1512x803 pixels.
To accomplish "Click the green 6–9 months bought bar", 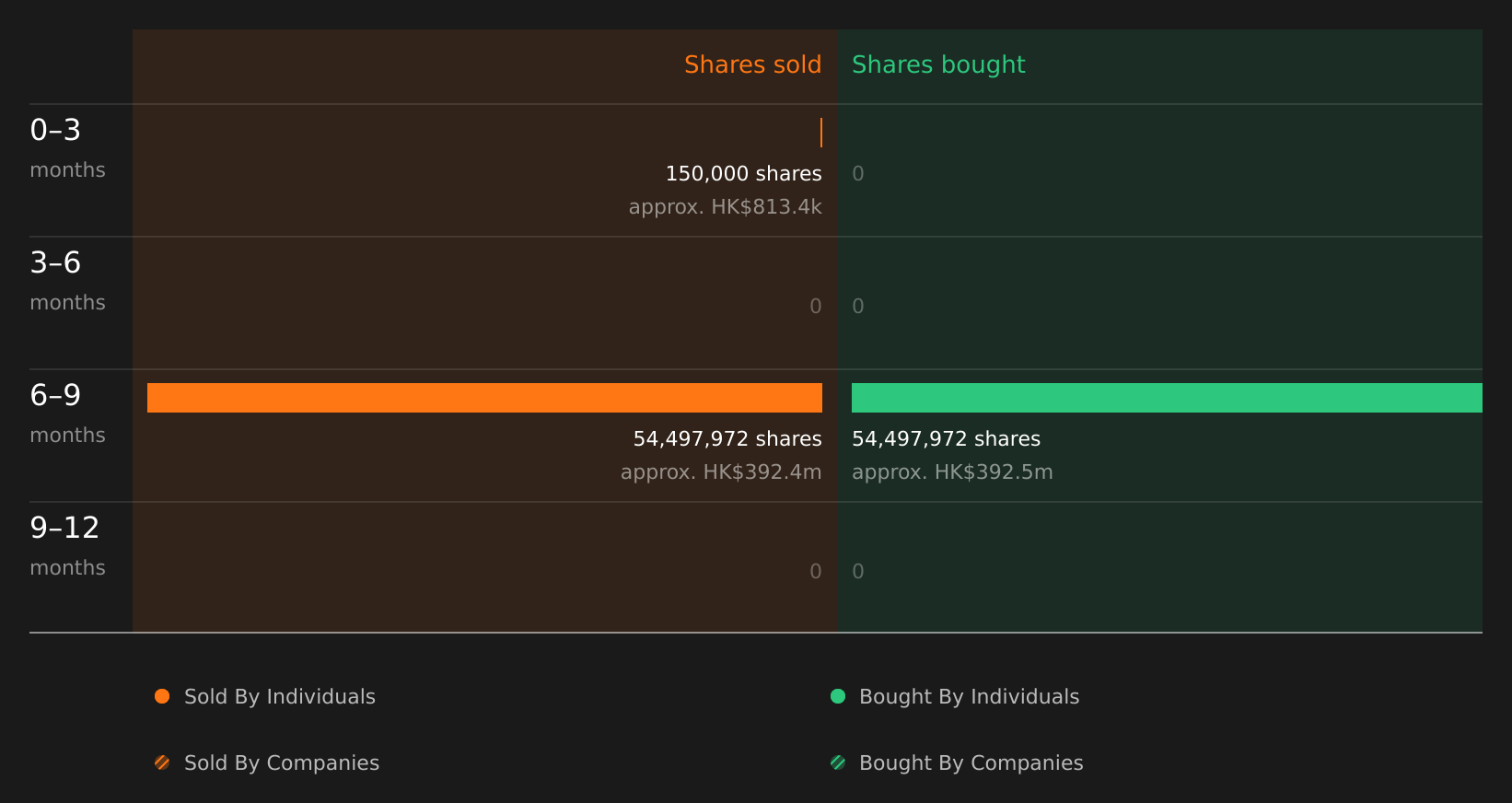I will (x=1167, y=398).
